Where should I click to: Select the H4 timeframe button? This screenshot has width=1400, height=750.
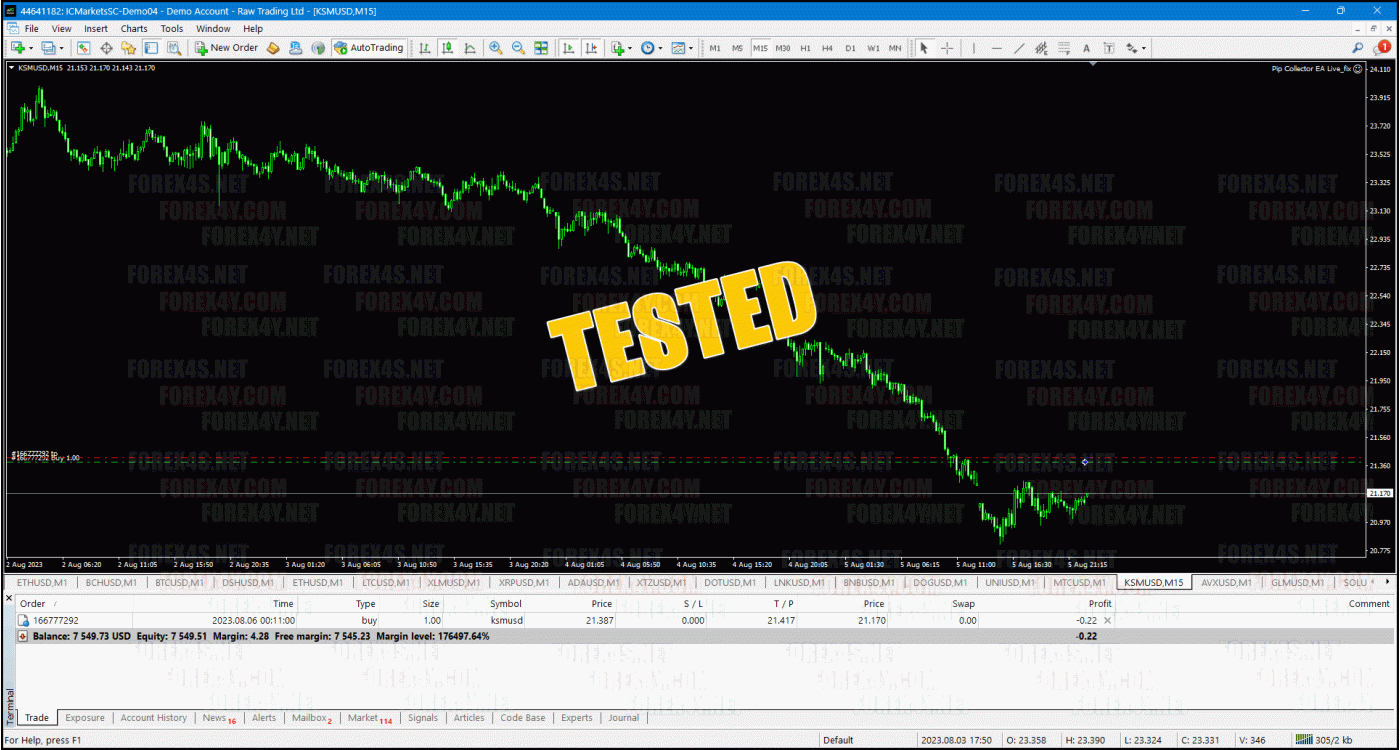[827, 48]
